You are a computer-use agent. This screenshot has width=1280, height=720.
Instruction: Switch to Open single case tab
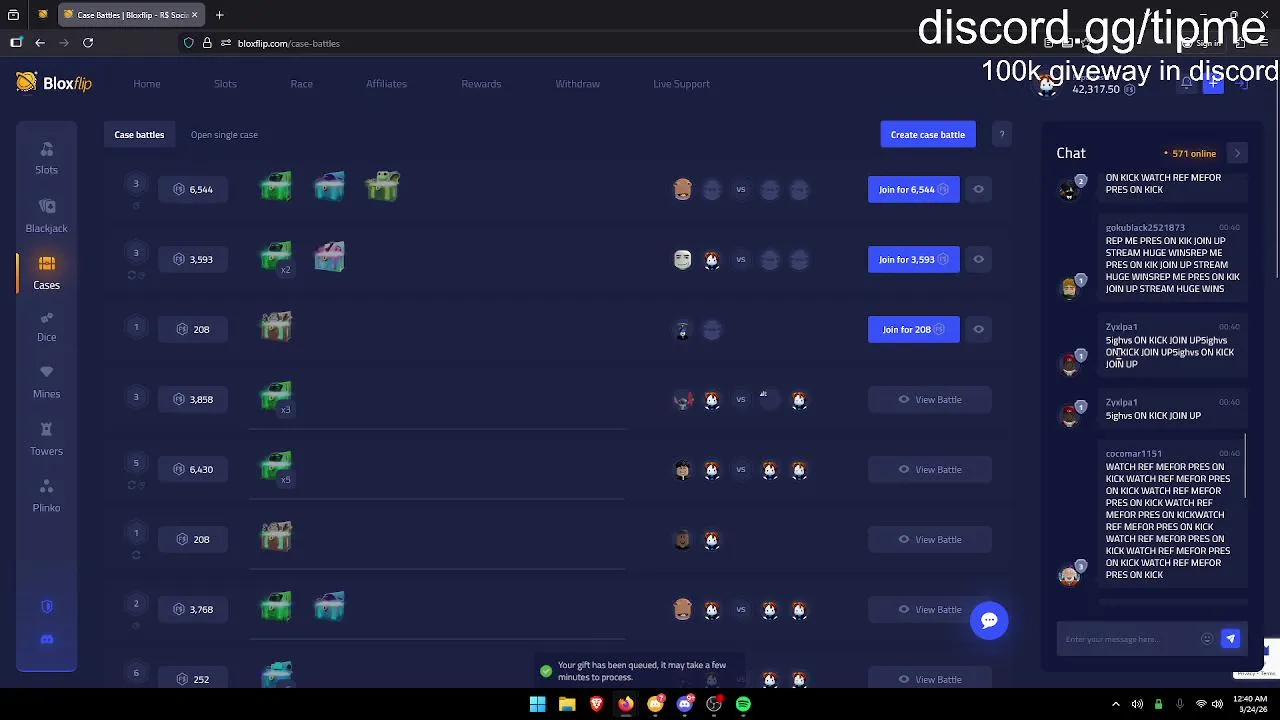224,134
